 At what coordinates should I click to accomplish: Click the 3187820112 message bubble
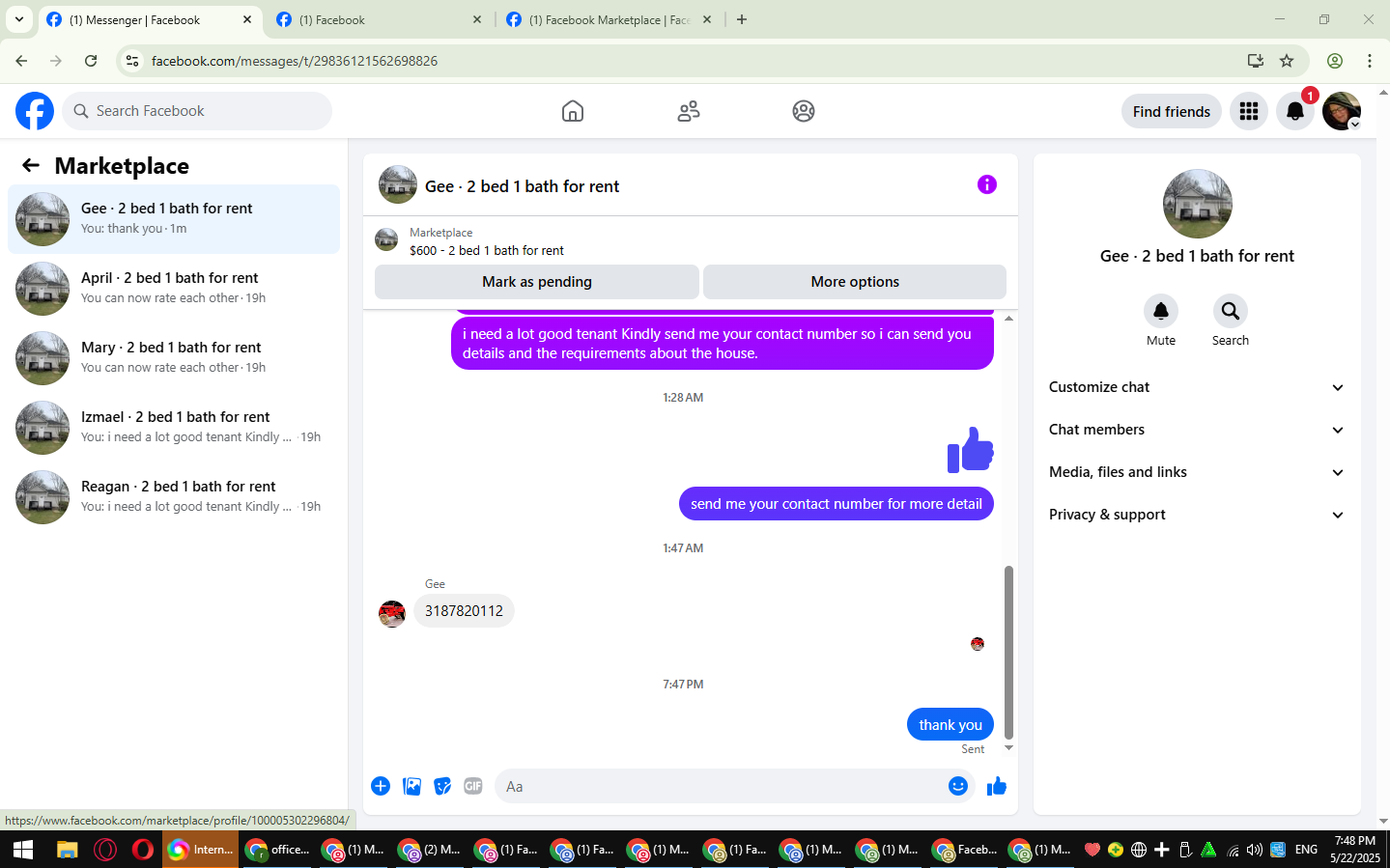point(464,611)
